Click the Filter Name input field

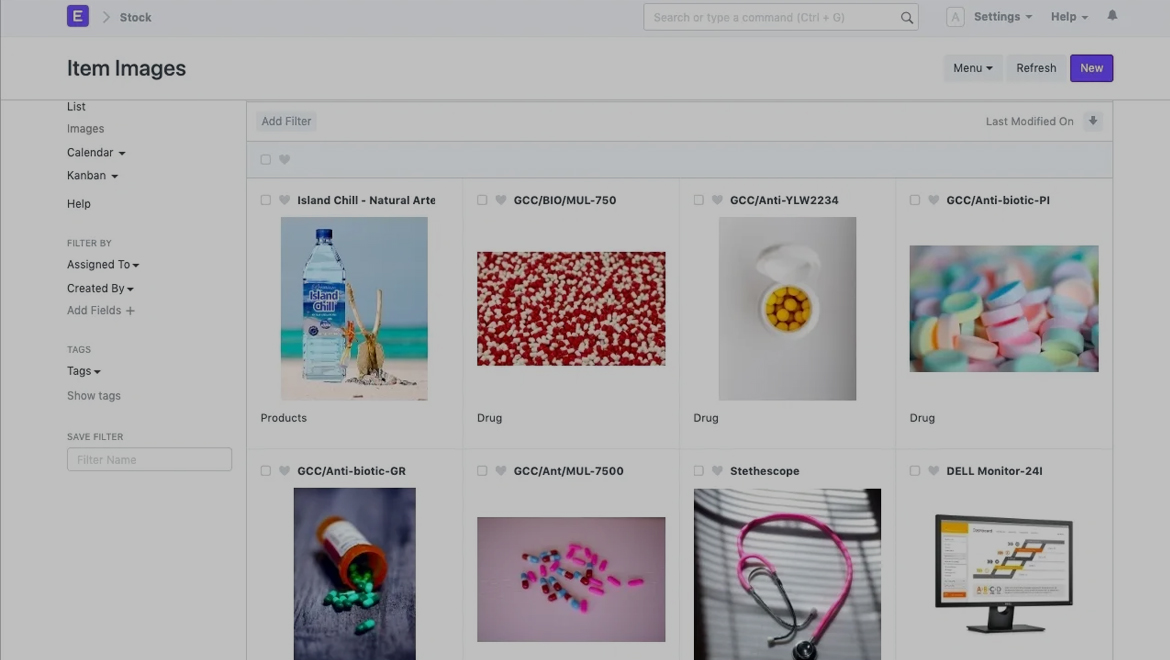point(149,460)
